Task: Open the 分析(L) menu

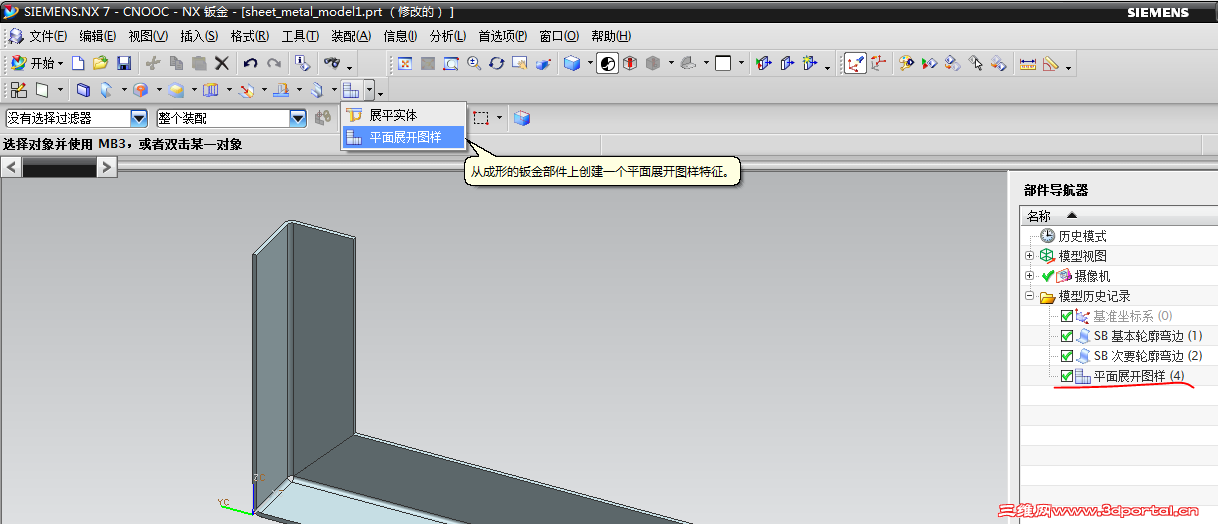Action: tap(447, 36)
